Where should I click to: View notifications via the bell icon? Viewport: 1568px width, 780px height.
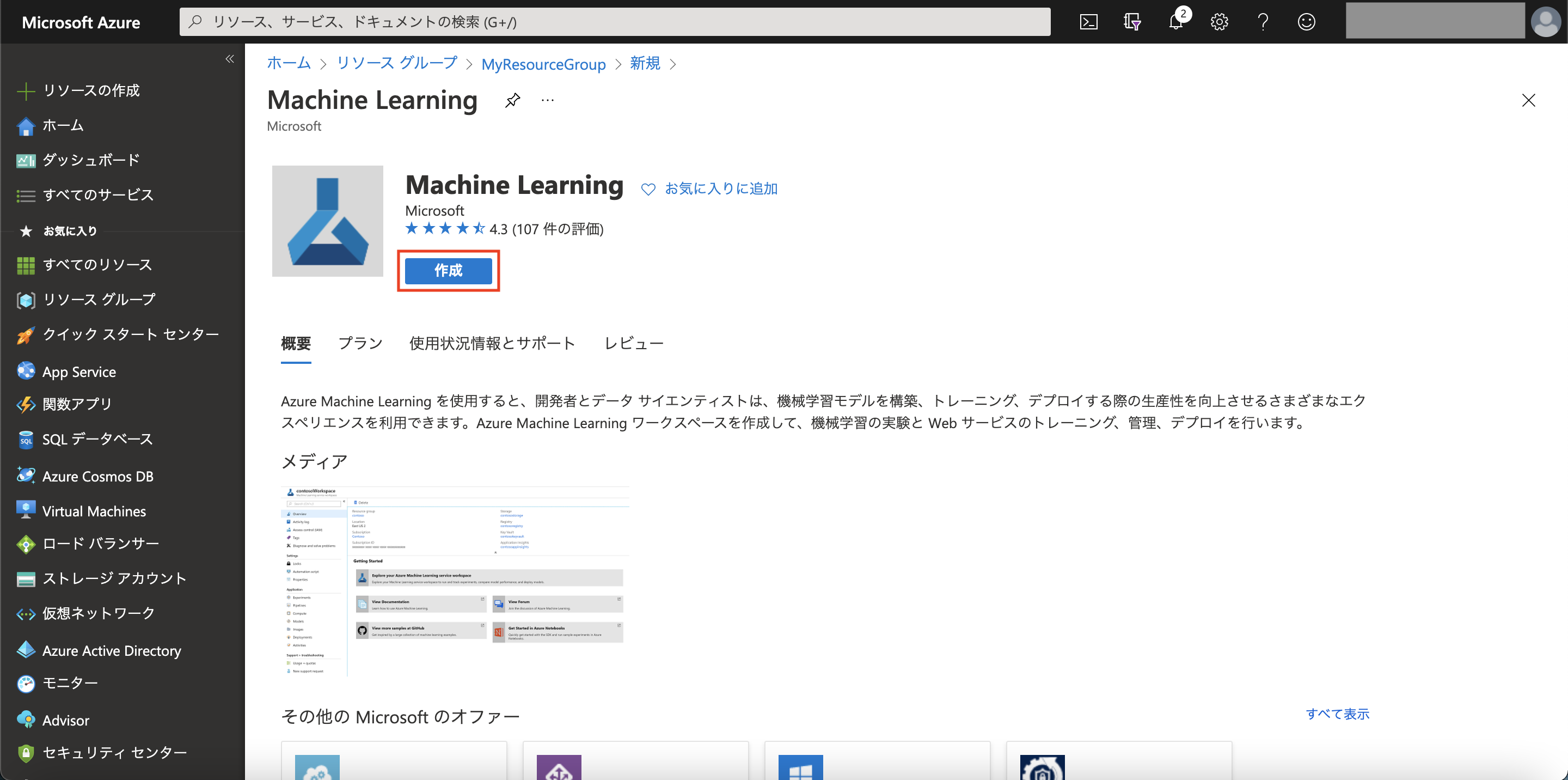tap(1176, 22)
